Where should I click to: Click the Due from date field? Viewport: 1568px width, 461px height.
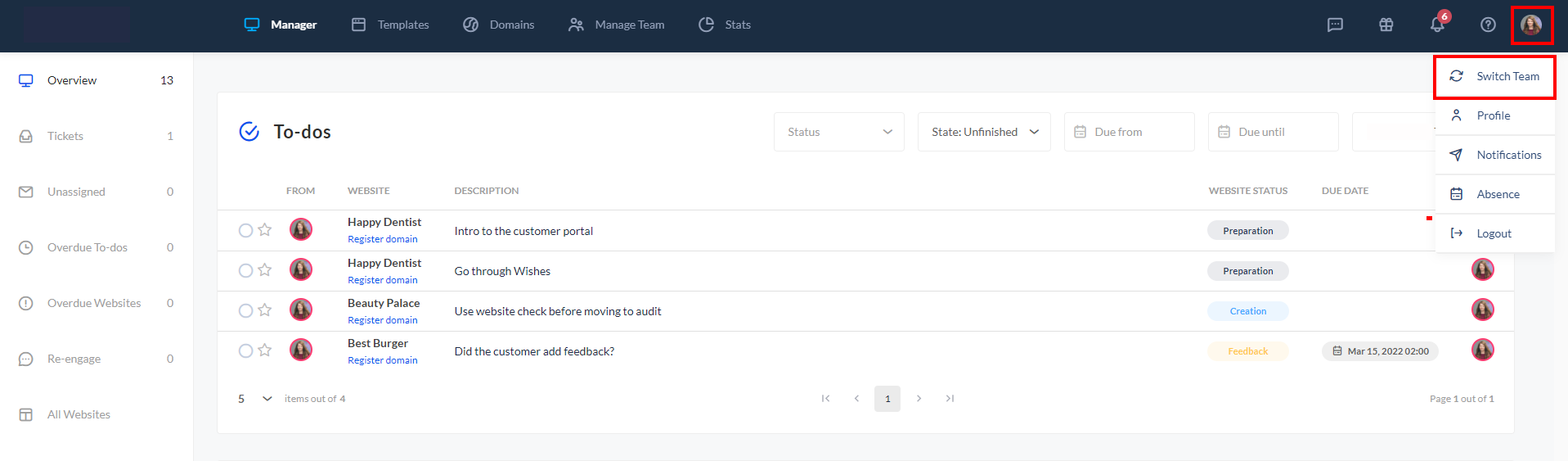click(1129, 132)
